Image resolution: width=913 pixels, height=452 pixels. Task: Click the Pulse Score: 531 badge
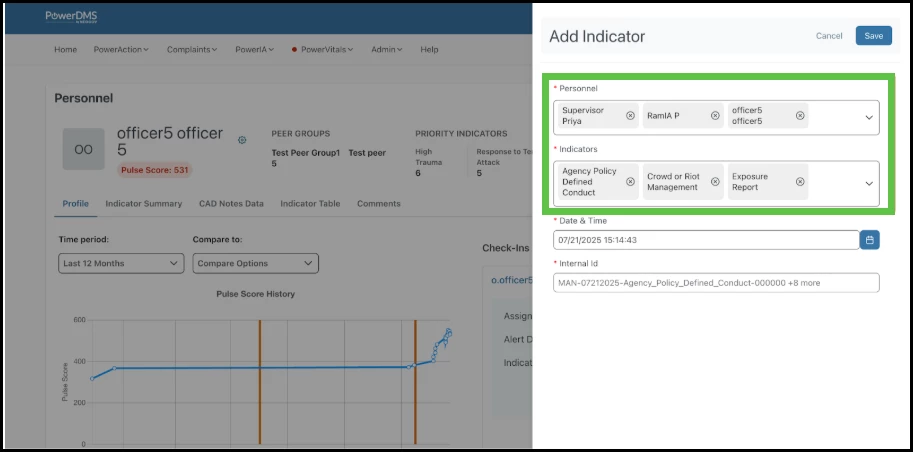pos(155,171)
